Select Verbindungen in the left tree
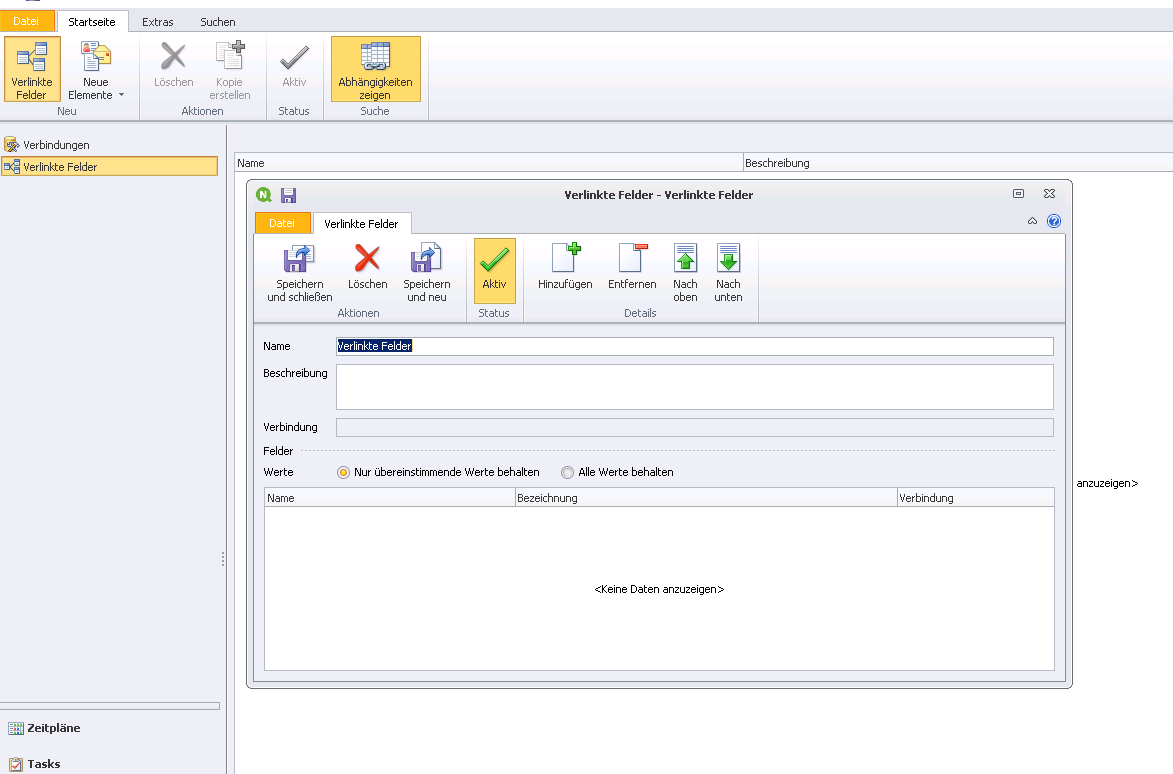Screen dimensions: 1173x774 [x=56, y=145]
